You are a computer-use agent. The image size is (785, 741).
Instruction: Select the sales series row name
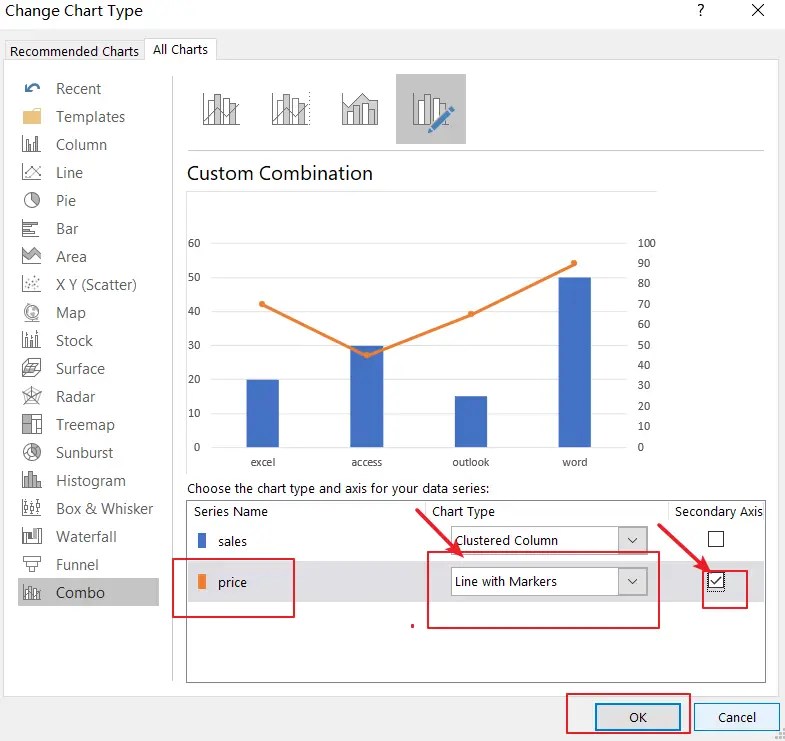click(x=232, y=541)
